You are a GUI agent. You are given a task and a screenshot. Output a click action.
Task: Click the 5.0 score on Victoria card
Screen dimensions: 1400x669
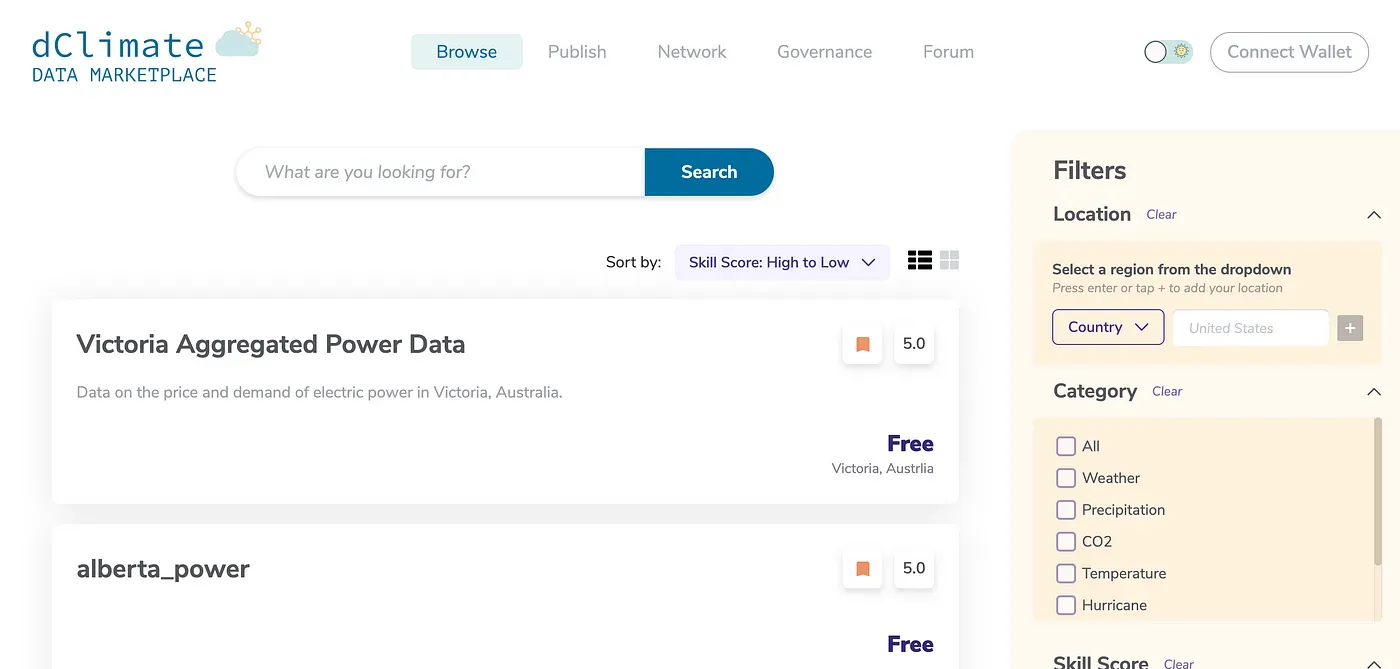pos(914,344)
